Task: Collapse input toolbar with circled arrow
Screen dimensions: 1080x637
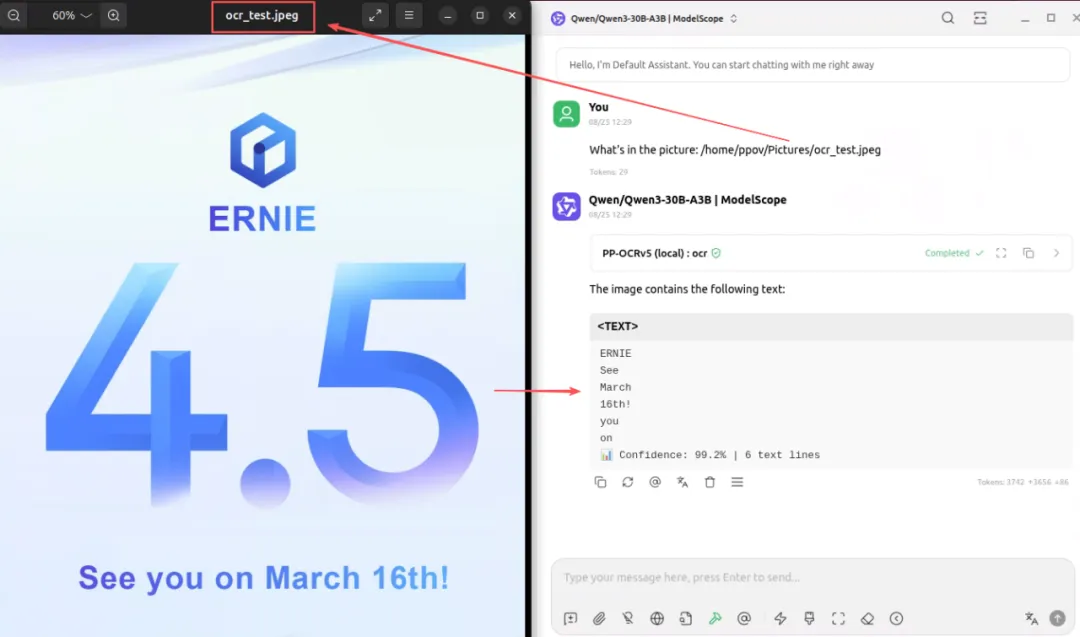Action: coord(896,618)
